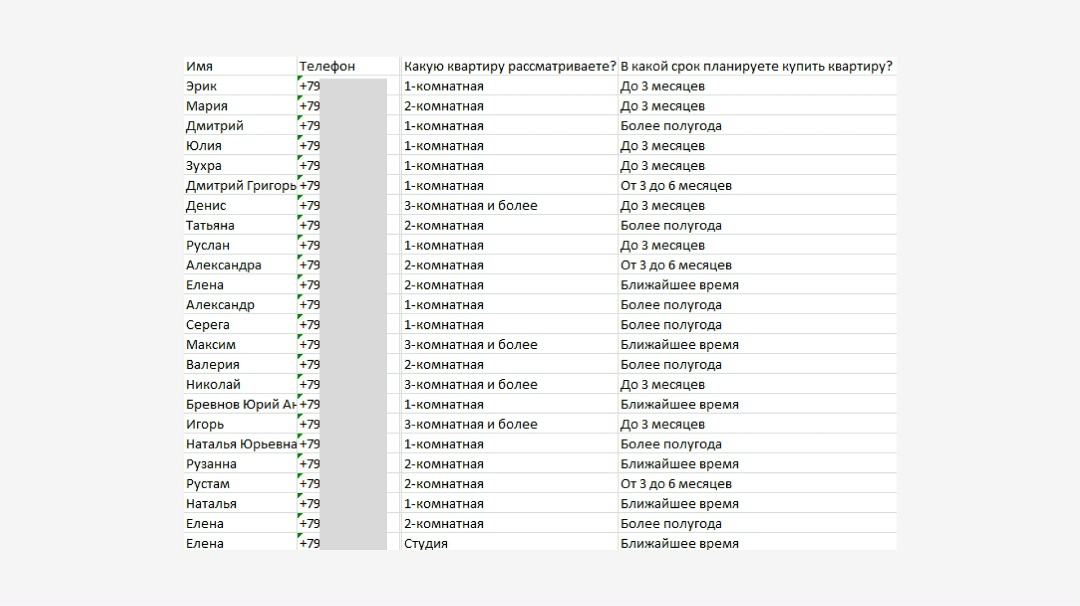Click the Какую квартиру рассматриваете header
The image size is (1080, 606).
[509, 66]
